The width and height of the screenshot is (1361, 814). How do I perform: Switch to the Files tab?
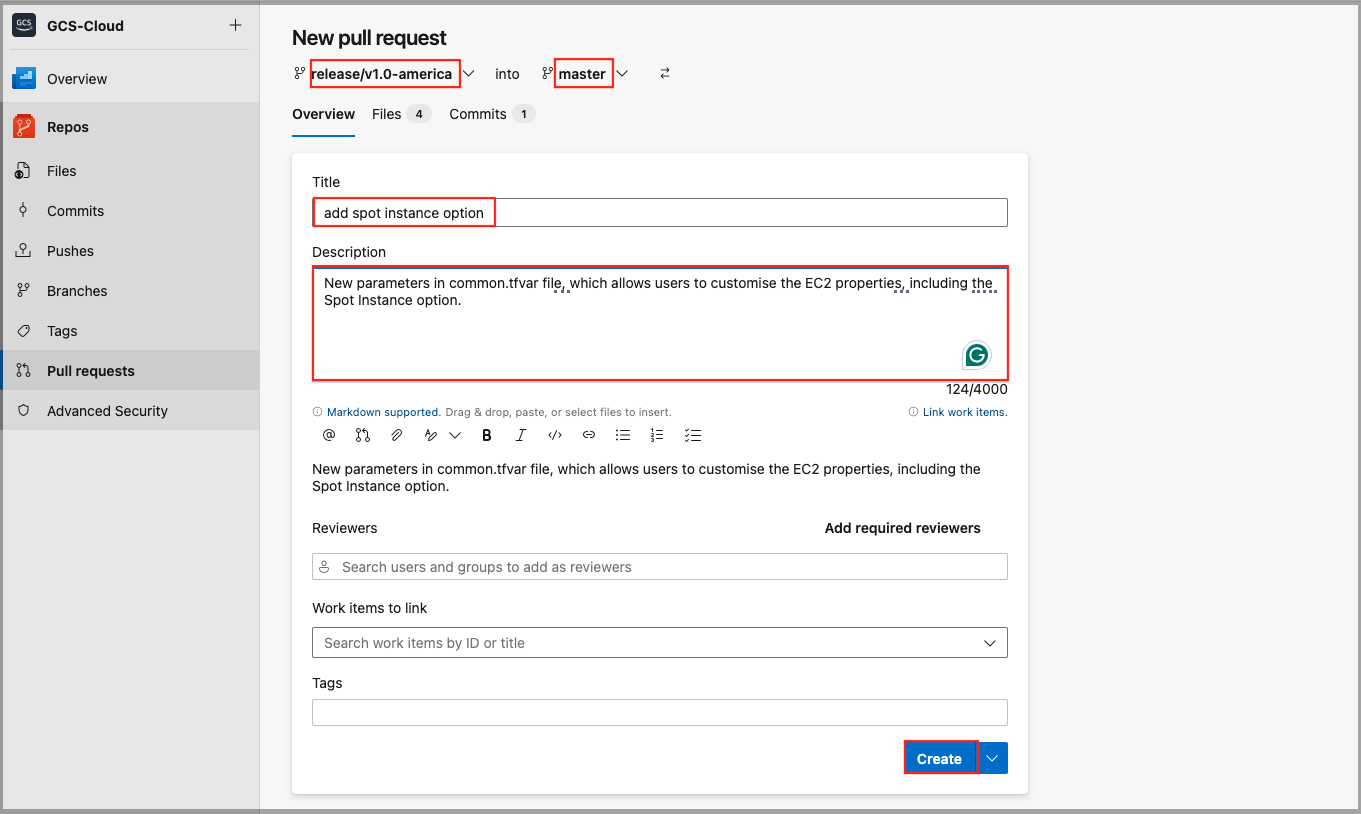click(x=387, y=114)
